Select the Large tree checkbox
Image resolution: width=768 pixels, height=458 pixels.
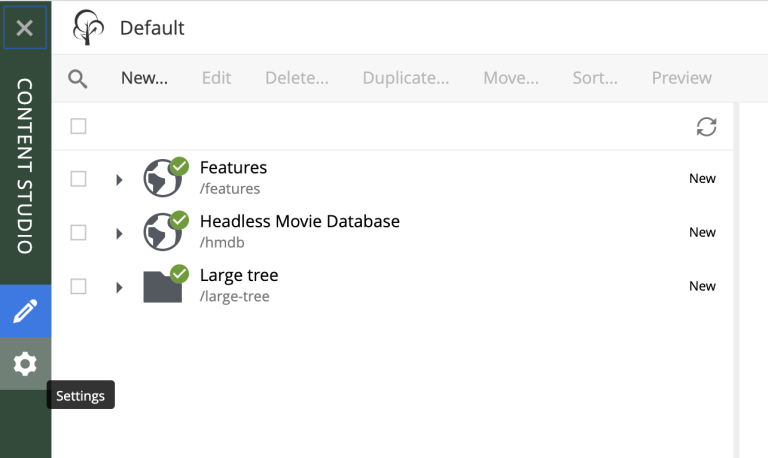click(x=79, y=287)
